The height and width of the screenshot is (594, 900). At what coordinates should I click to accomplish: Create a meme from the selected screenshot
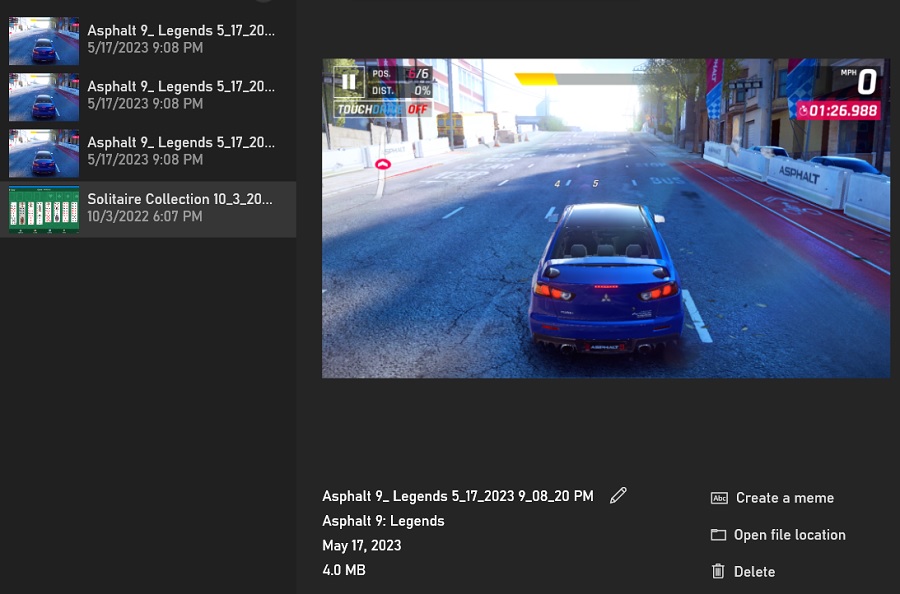coord(784,497)
